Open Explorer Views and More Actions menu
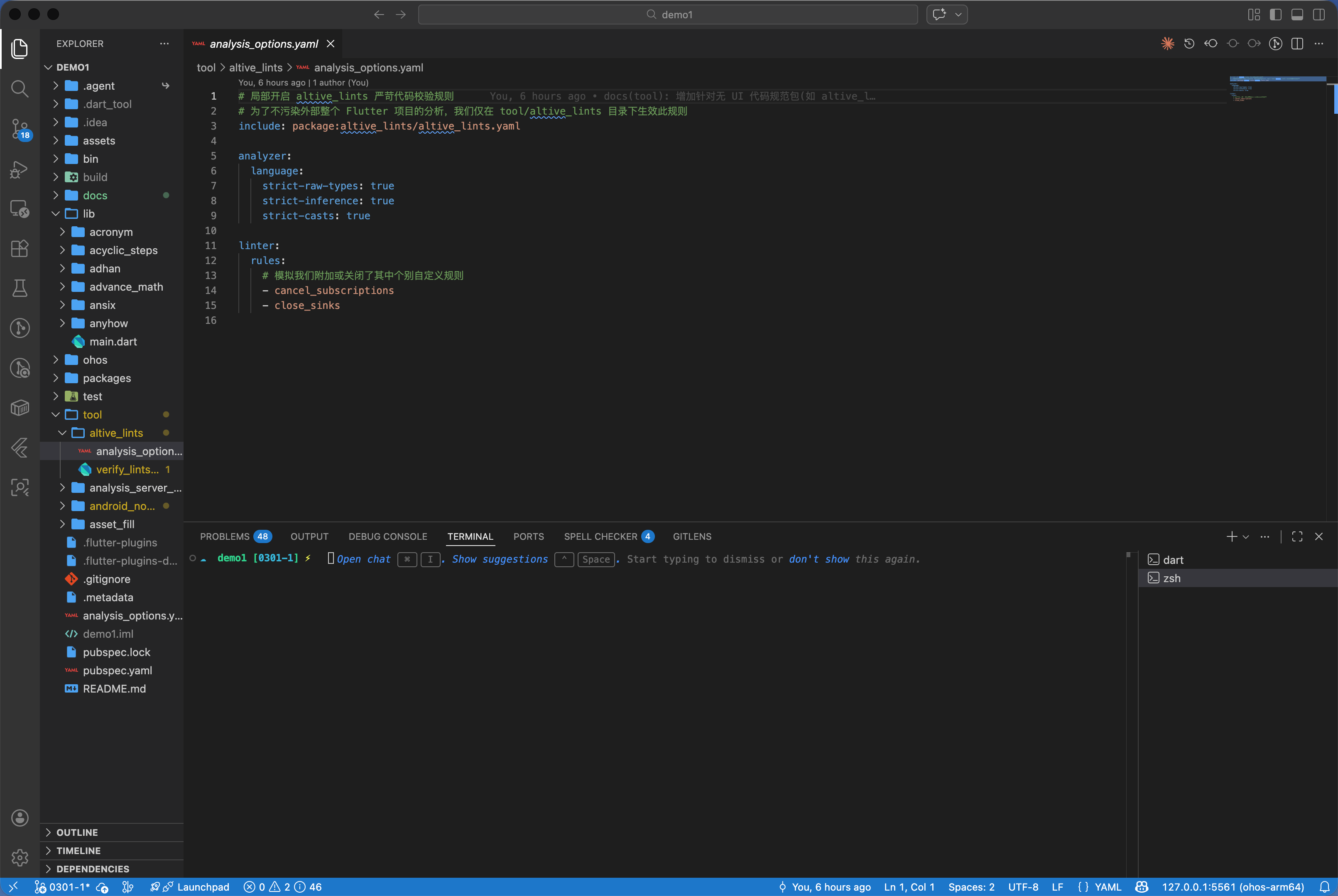The height and width of the screenshot is (896, 1338). [x=164, y=44]
